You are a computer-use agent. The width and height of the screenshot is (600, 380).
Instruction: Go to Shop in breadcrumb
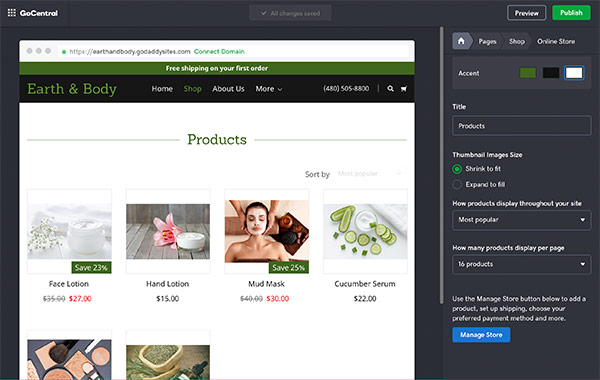(517, 41)
